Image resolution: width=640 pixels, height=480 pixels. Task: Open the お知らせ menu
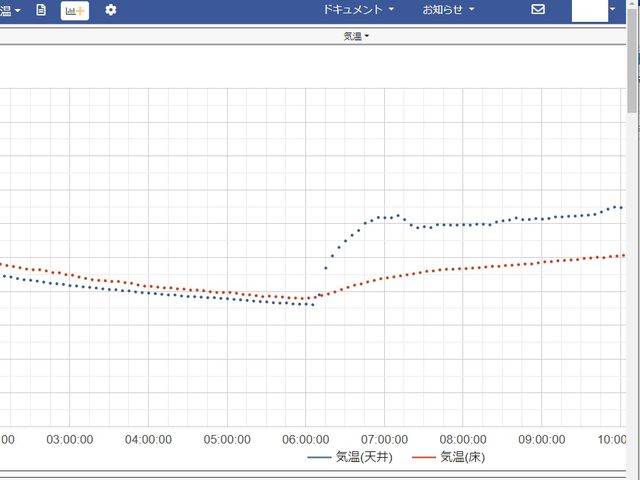click(447, 10)
